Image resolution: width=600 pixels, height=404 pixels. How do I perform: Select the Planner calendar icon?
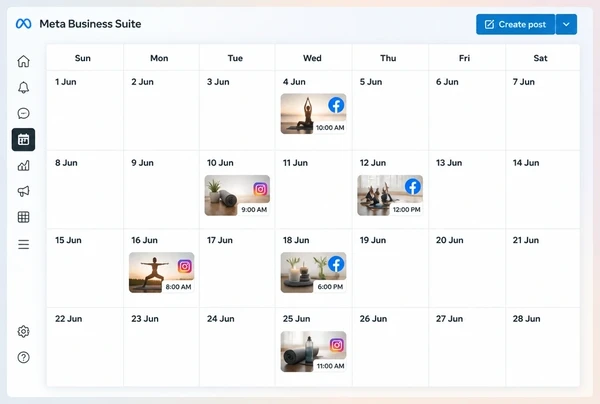(x=23, y=140)
